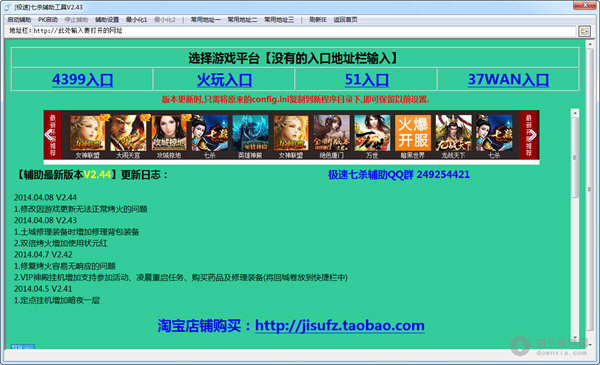The image size is (600, 365).
Task: Click '2.双倍烤火增加使用状元红' line
Action: coord(60,243)
